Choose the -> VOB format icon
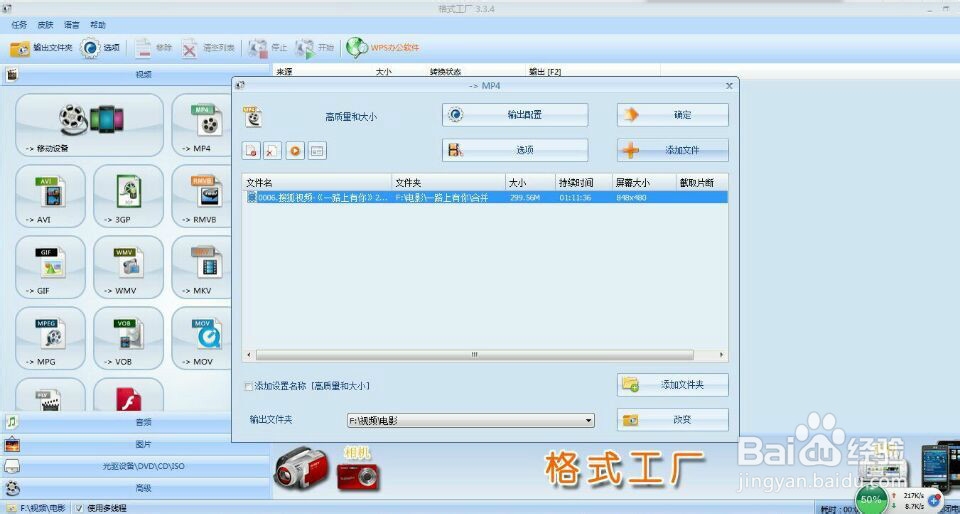The width and height of the screenshot is (960, 514). 129,338
